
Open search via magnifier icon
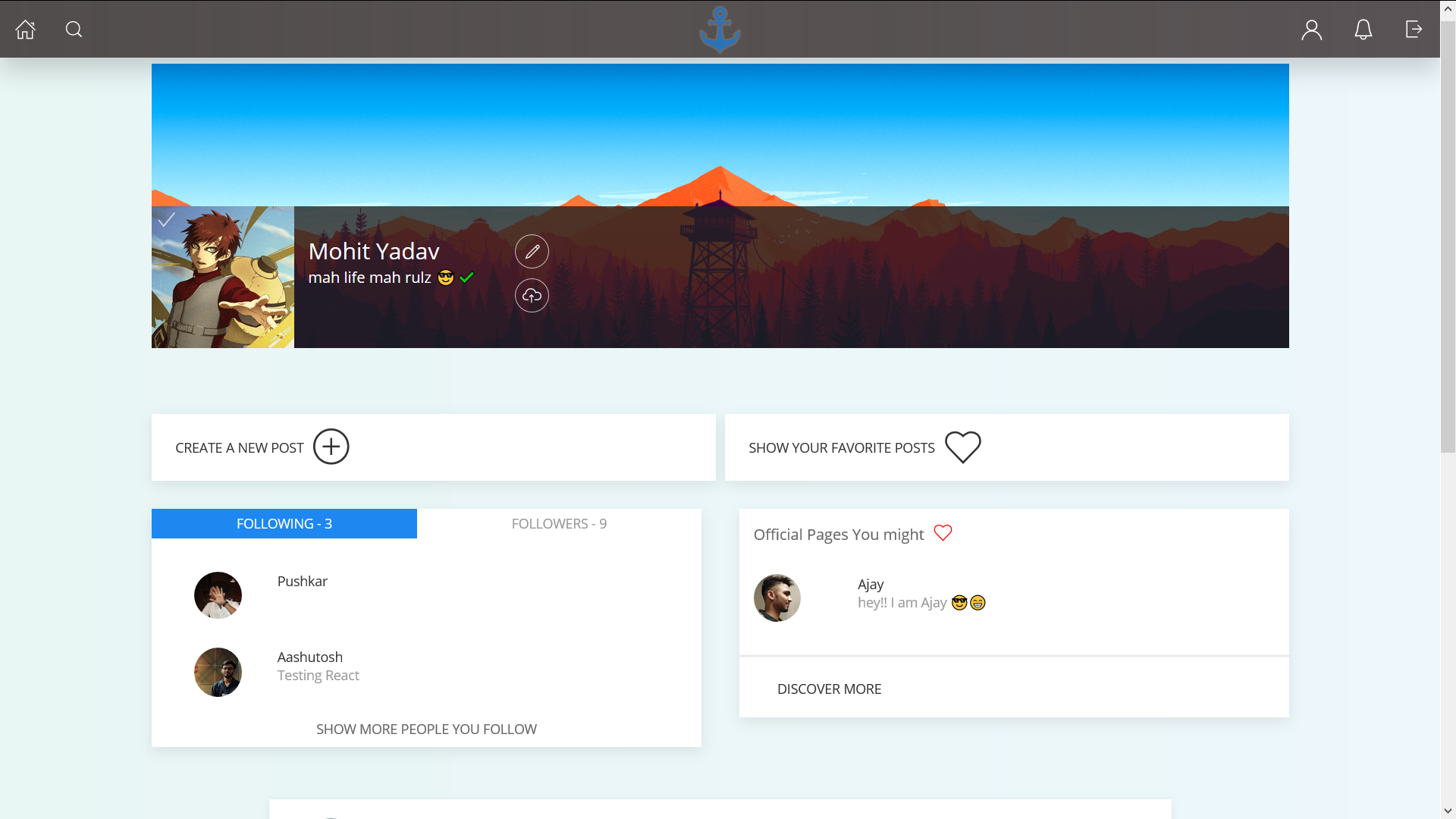point(74,30)
